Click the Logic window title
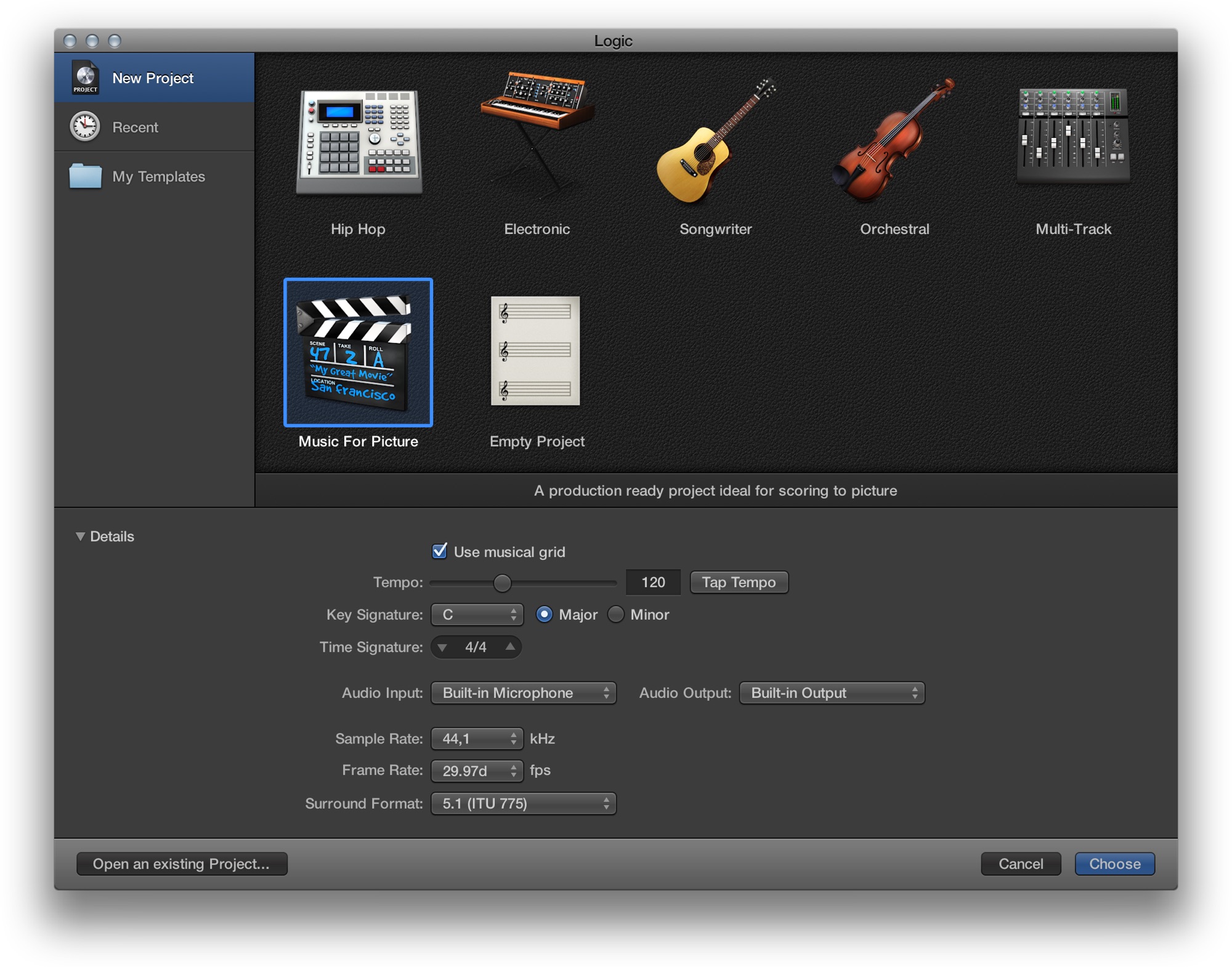The height and width of the screenshot is (967, 1232). pyautogui.click(x=614, y=41)
